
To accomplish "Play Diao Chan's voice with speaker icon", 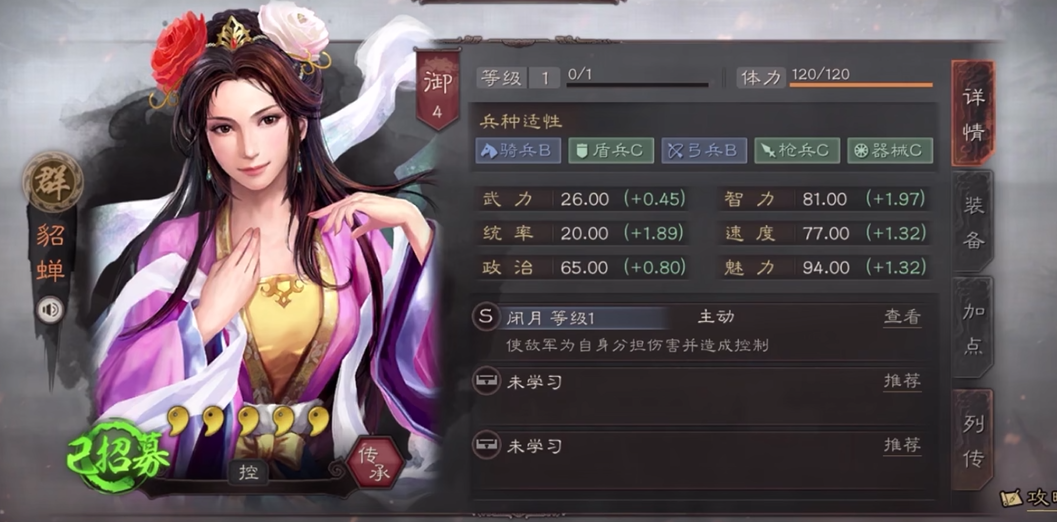I will [51, 310].
